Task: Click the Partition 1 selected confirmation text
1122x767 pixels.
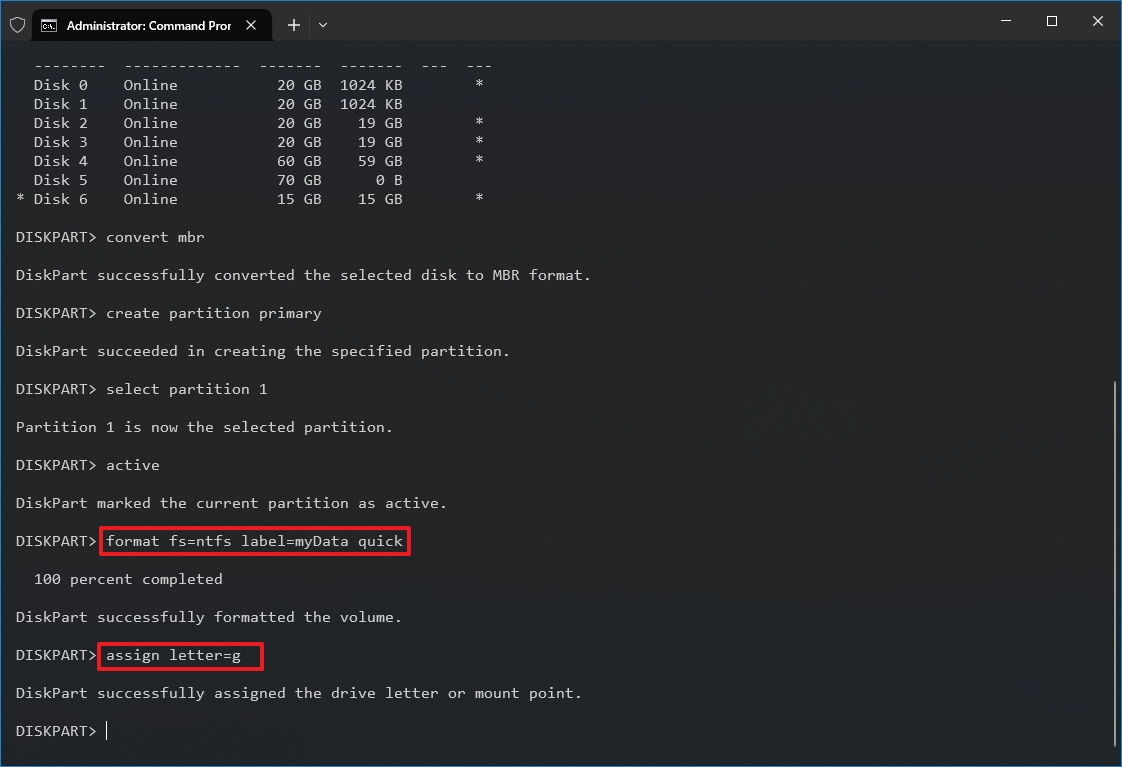Action: tap(203, 427)
